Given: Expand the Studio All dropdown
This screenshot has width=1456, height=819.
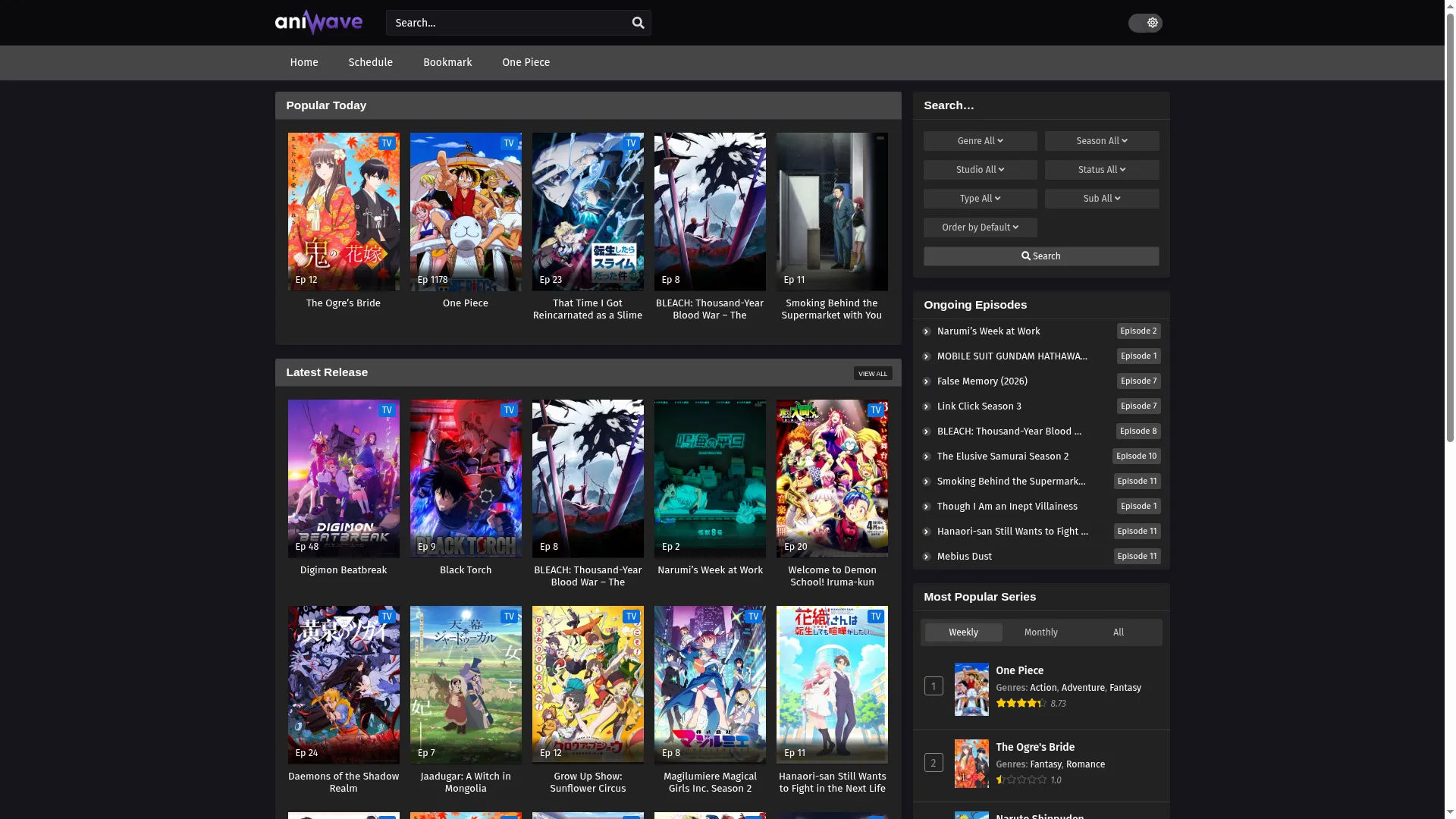Looking at the screenshot, I should coord(981,170).
